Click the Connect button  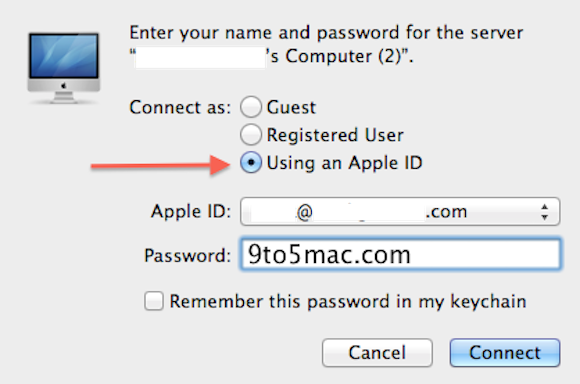click(505, 353)
